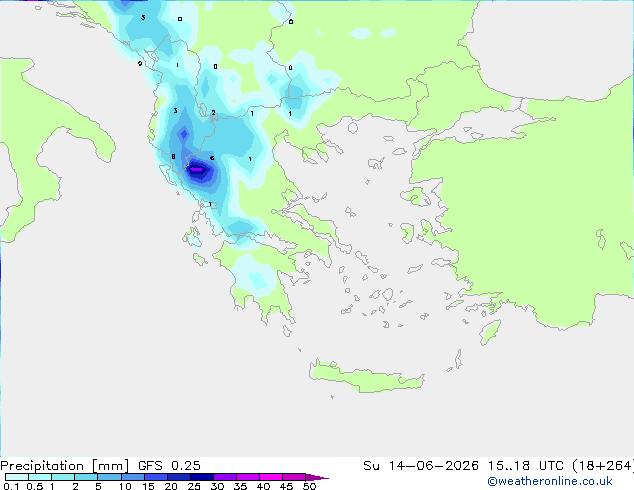Pick the legend swatch between 45 and 50
This screenshot has height=490, width=634.
tap(294, 477)
